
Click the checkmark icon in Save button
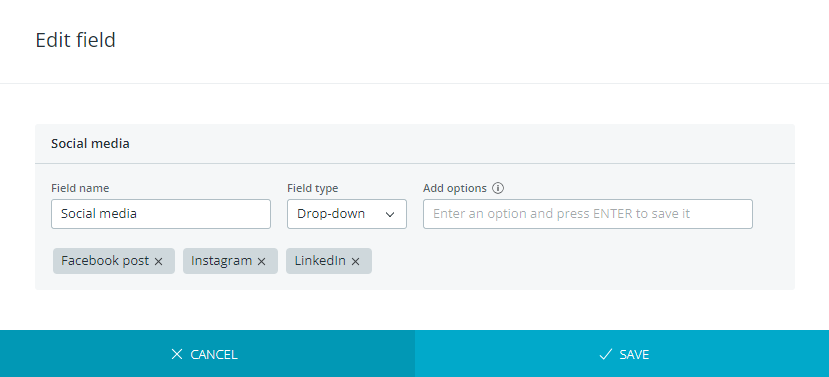point(605,354)
